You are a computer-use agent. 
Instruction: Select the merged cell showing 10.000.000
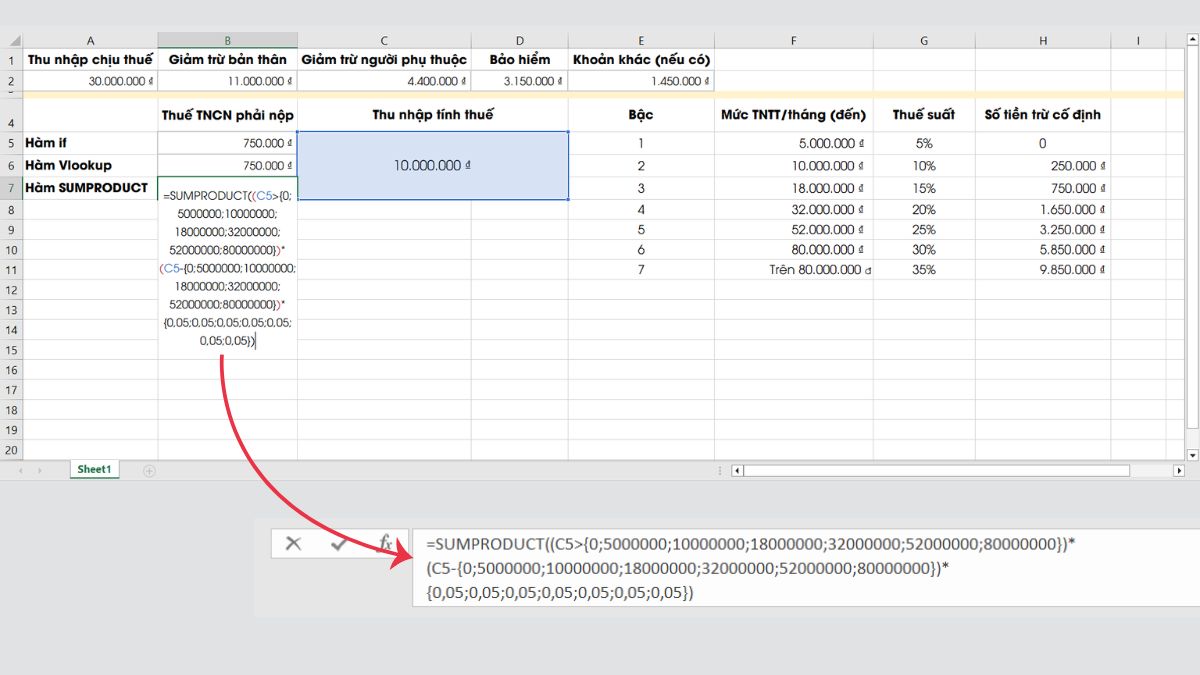(433, 165)
